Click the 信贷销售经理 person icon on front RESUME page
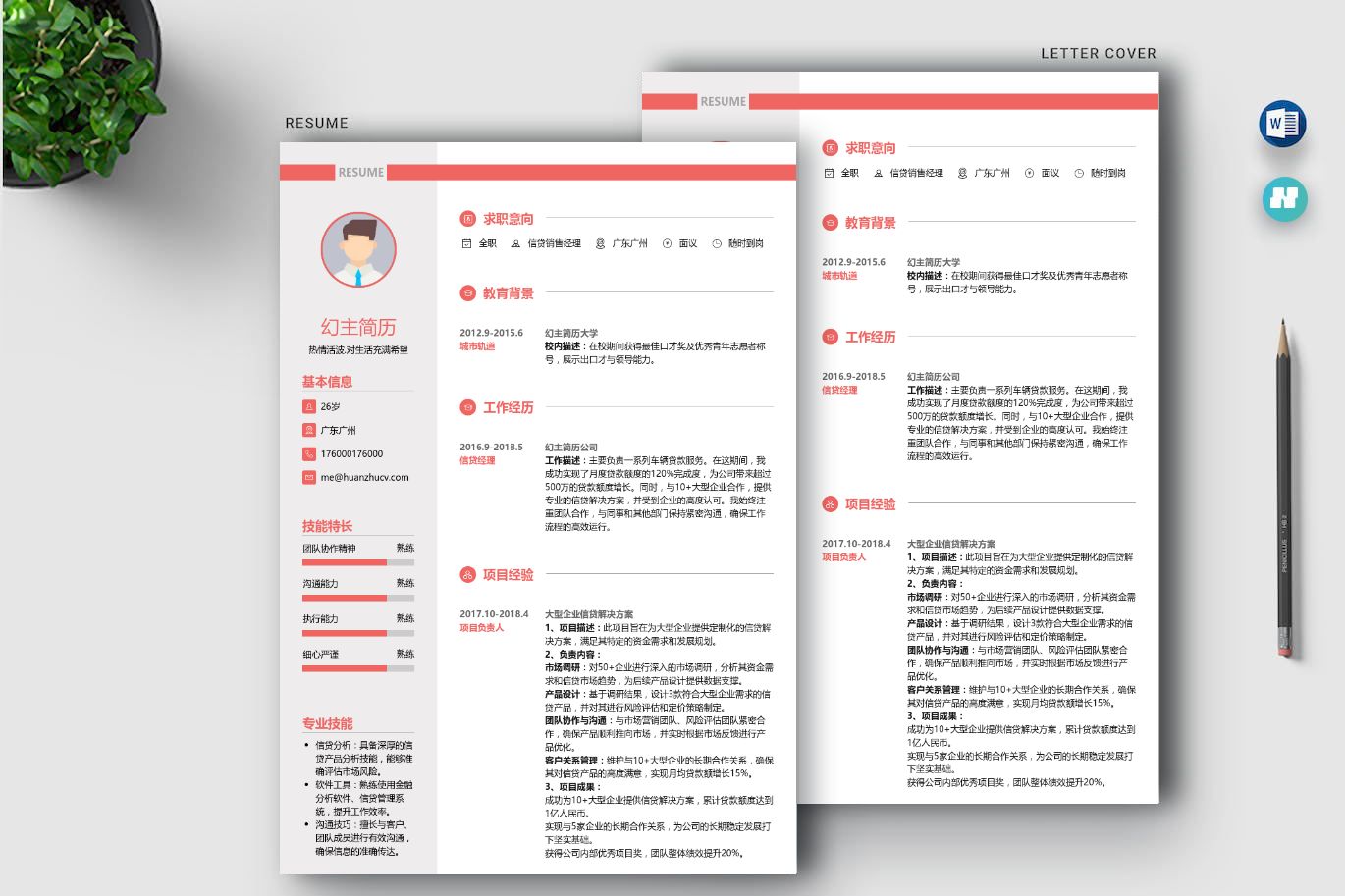This screenshot has width=1345, height=896. click(517, 243)
